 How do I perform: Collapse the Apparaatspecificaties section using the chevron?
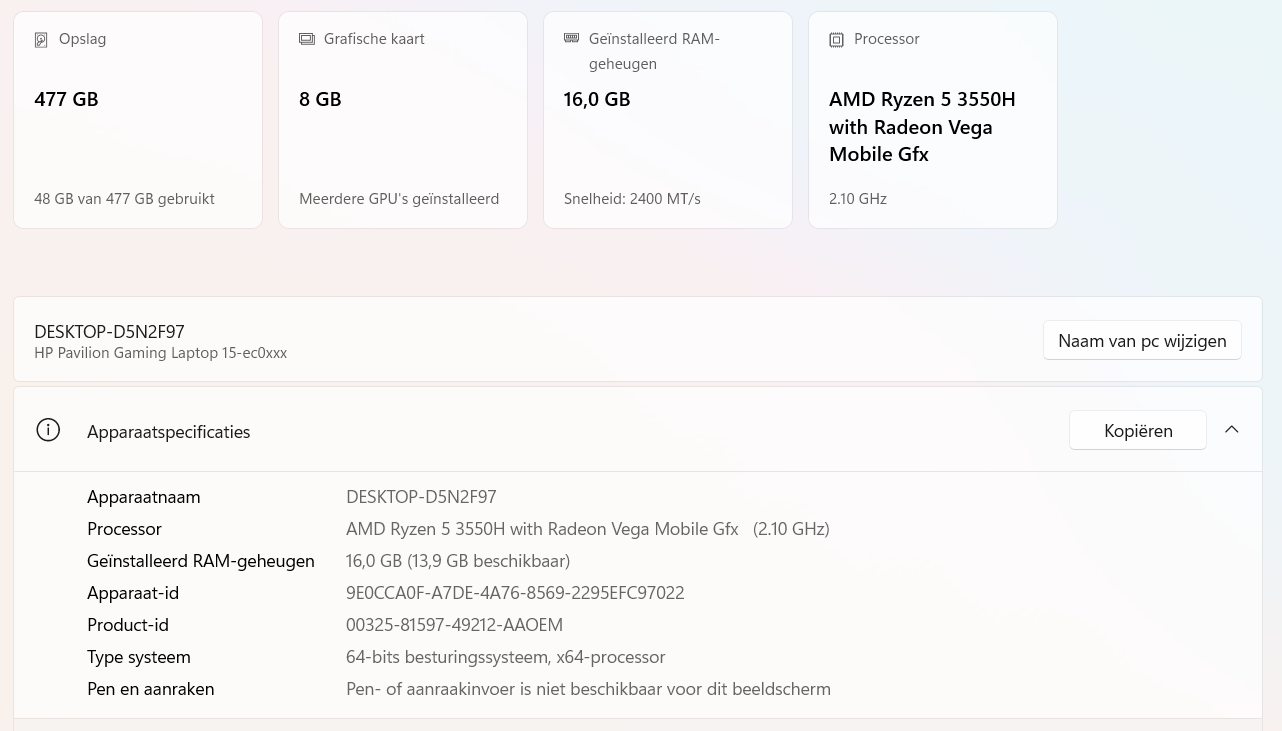(x=1232, y=430)
